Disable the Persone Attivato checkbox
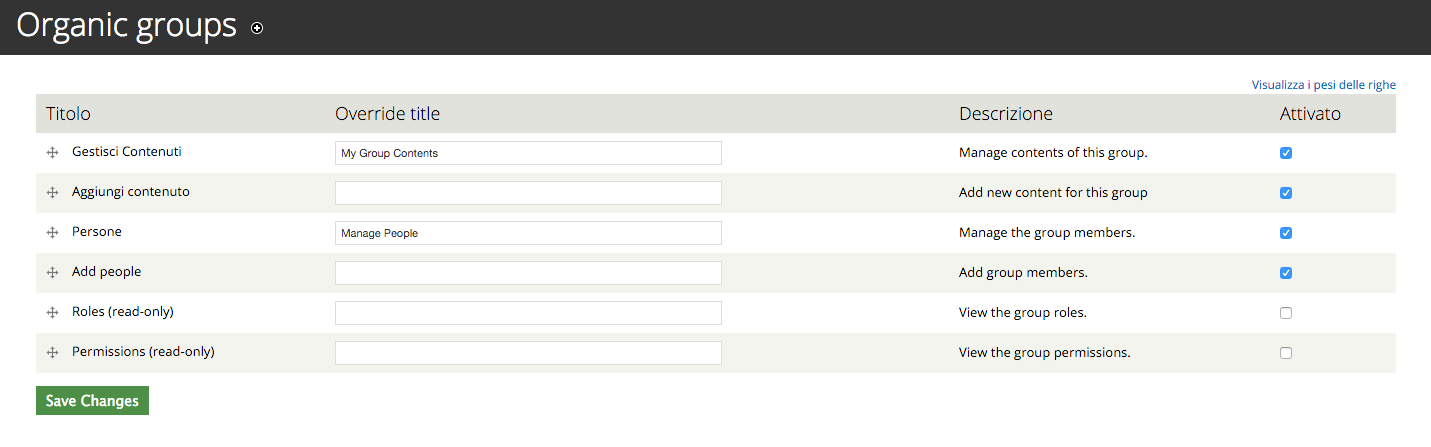 point(1286,233)
